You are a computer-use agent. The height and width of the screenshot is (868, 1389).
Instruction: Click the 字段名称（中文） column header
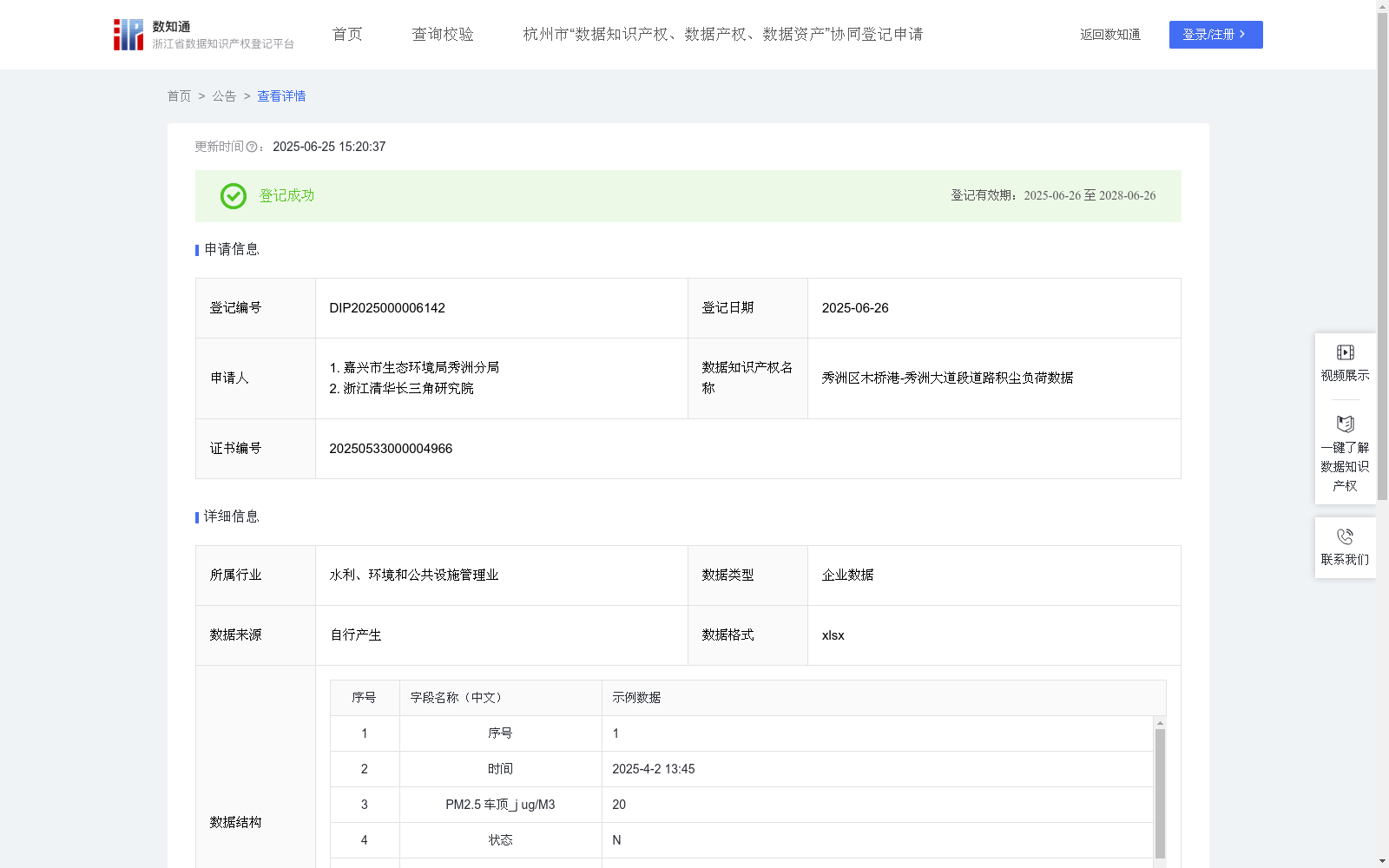point(501,698)
